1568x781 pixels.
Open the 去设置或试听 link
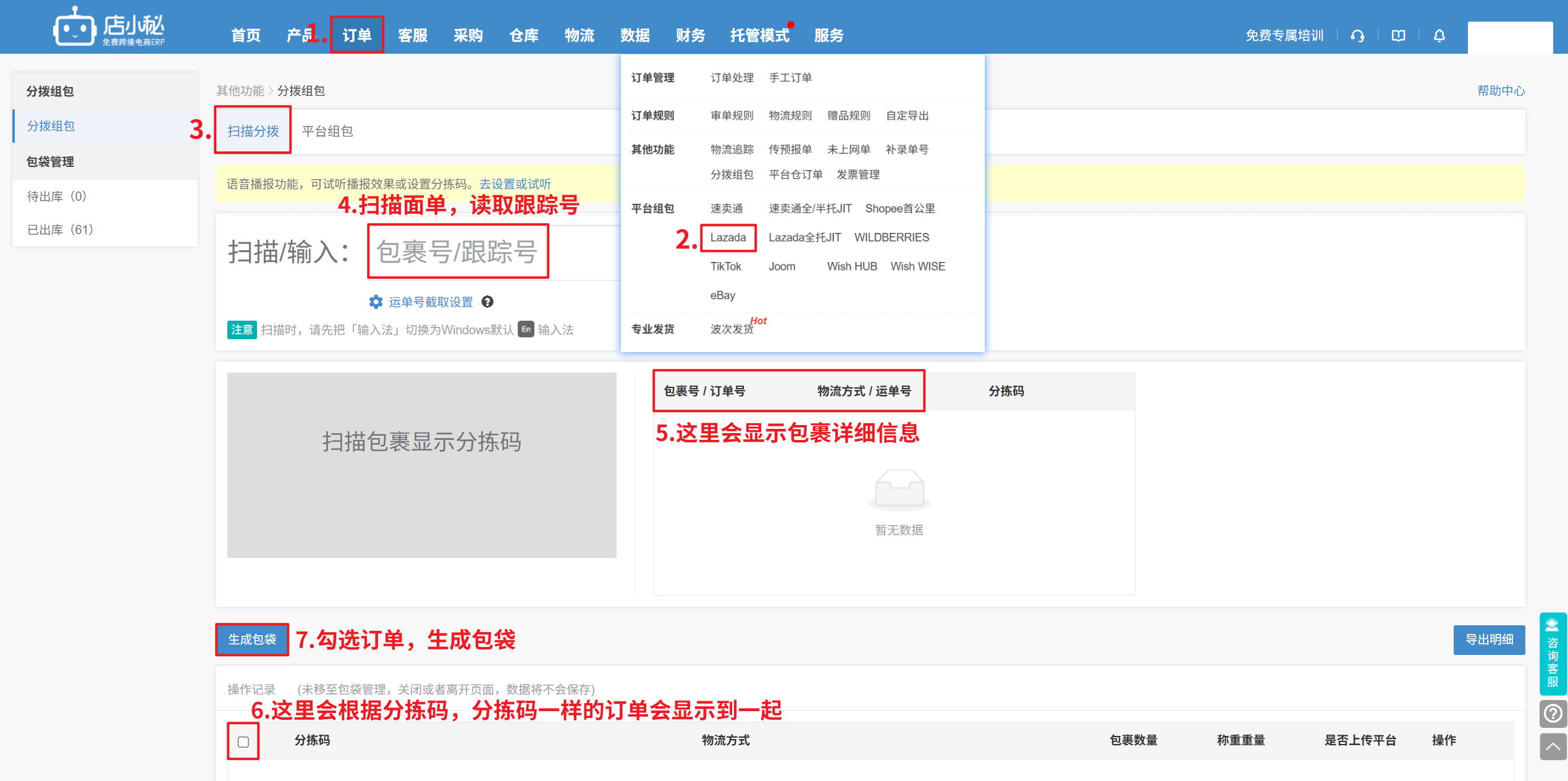point(515,184)
